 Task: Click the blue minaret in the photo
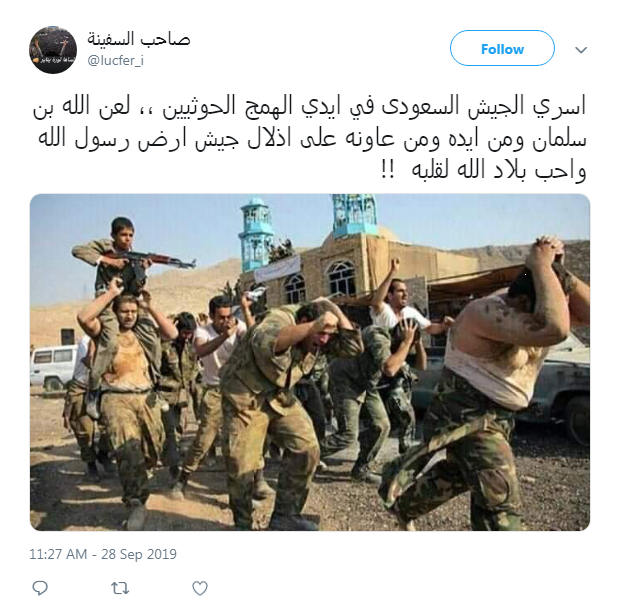pyautogui.click(x=256, y=234)
